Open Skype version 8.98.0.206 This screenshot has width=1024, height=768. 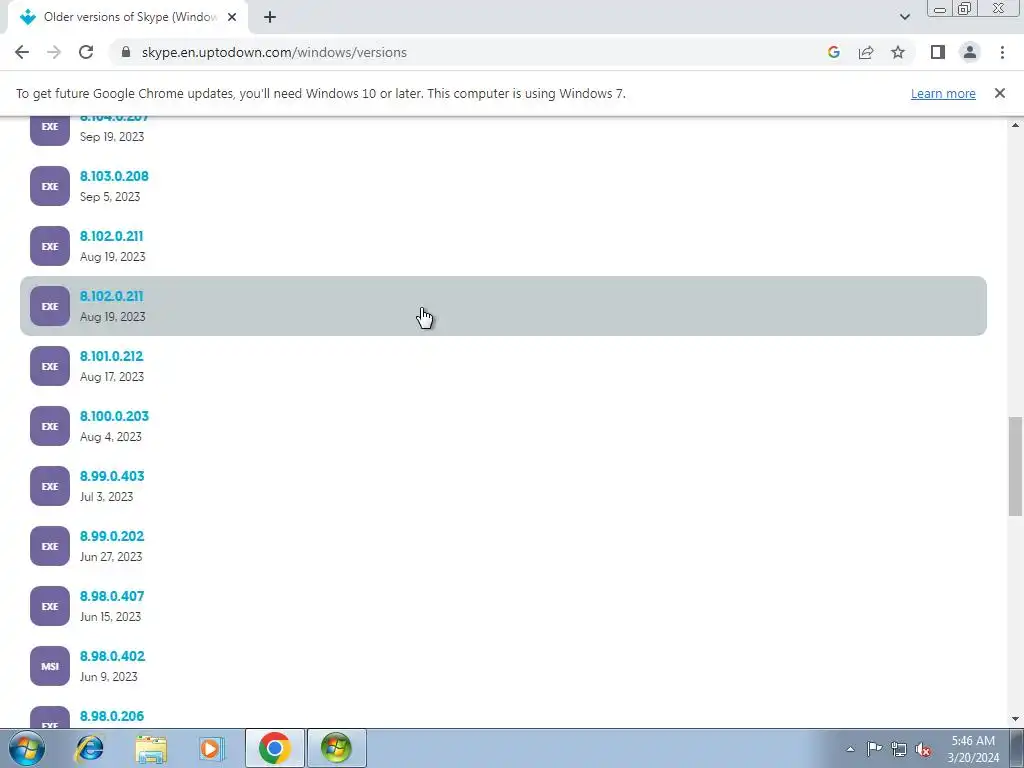(112, 716)
